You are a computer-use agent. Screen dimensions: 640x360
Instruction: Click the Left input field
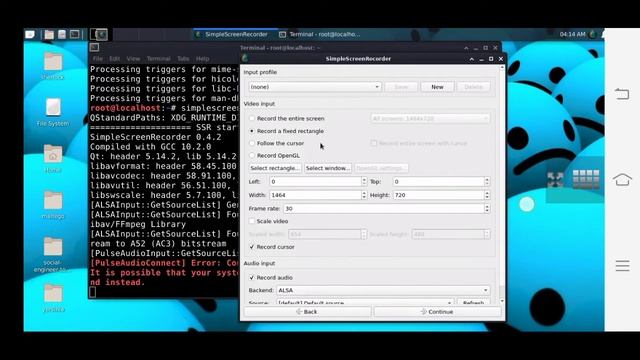[315, 182]
